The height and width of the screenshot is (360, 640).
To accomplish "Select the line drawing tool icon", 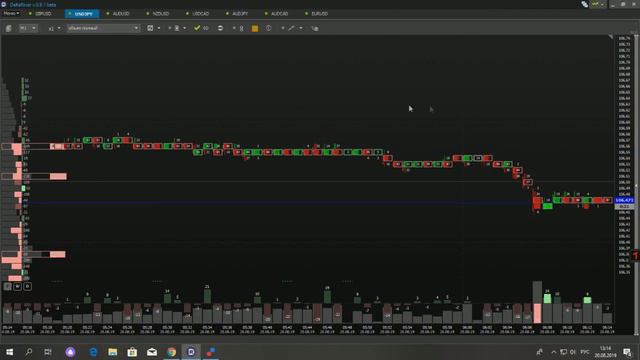I will [x=291, y=28].
